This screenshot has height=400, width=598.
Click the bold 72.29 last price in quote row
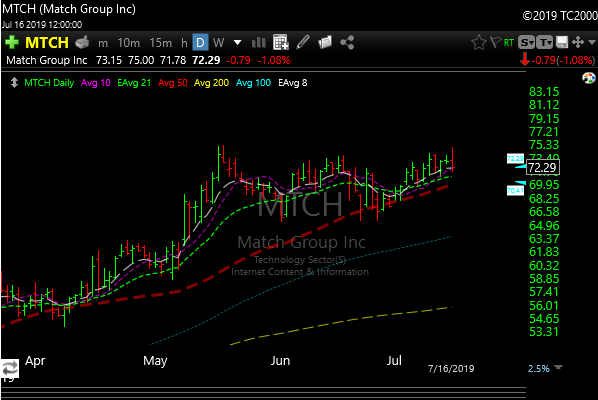(x=206, y=60)
